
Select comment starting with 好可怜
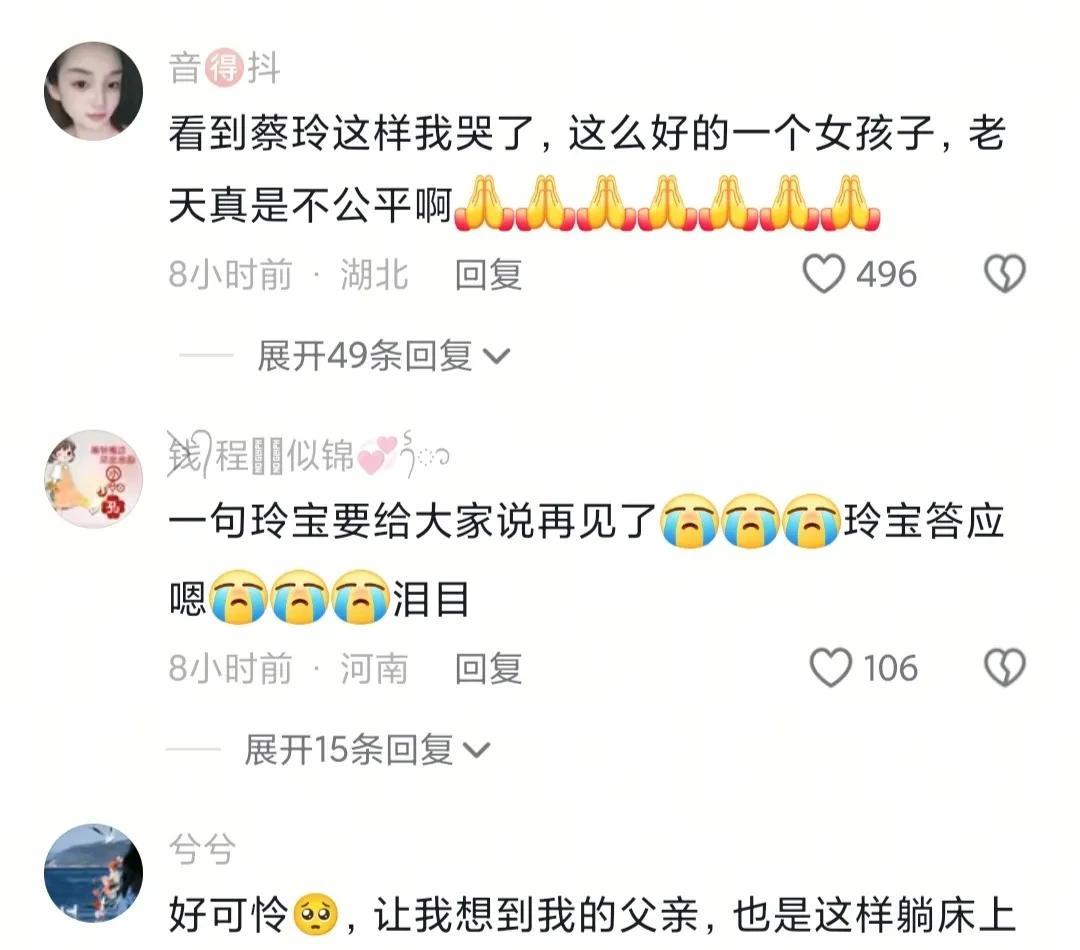point(592,915)
